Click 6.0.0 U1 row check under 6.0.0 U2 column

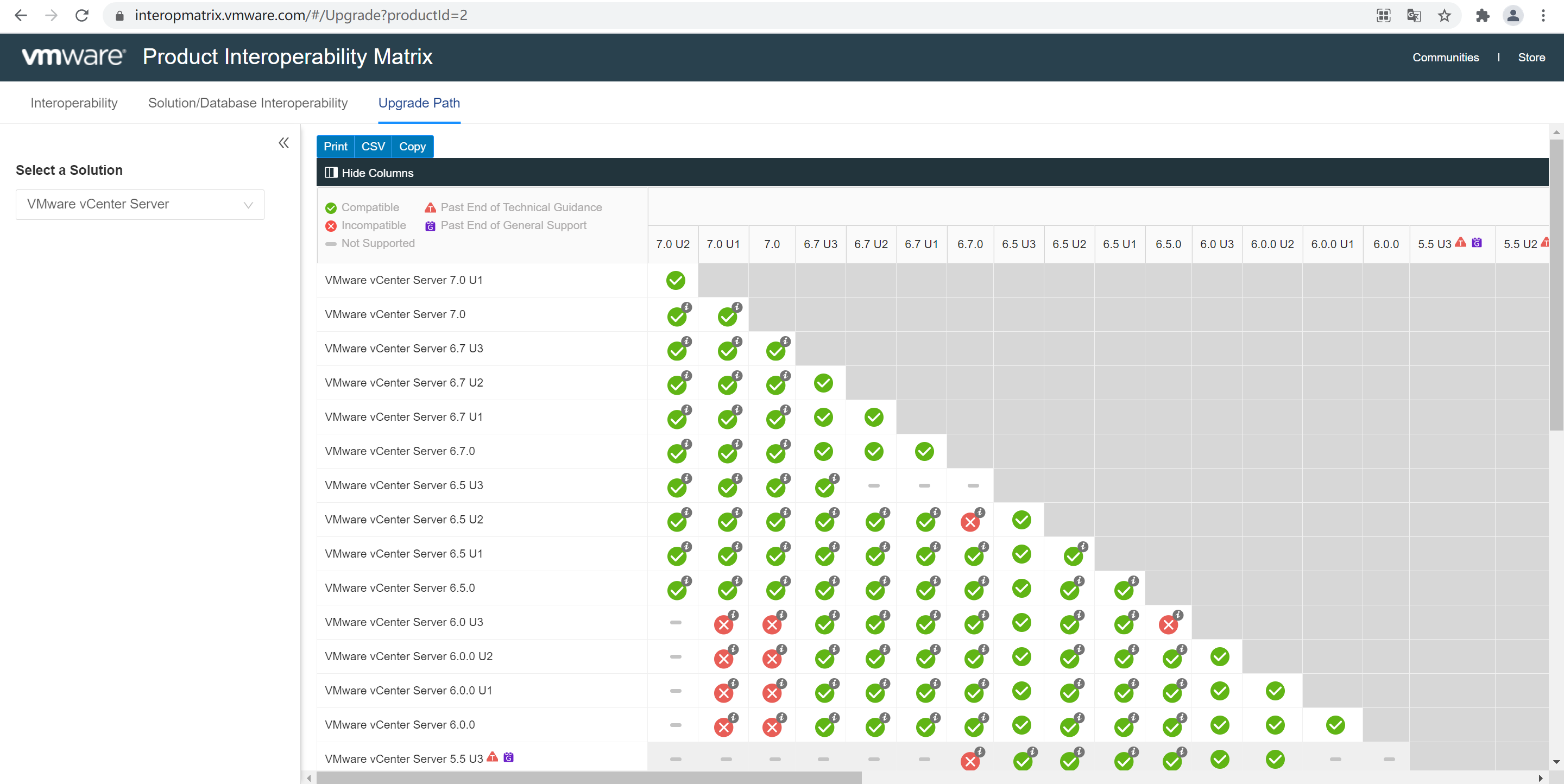tap(1275, 691)
